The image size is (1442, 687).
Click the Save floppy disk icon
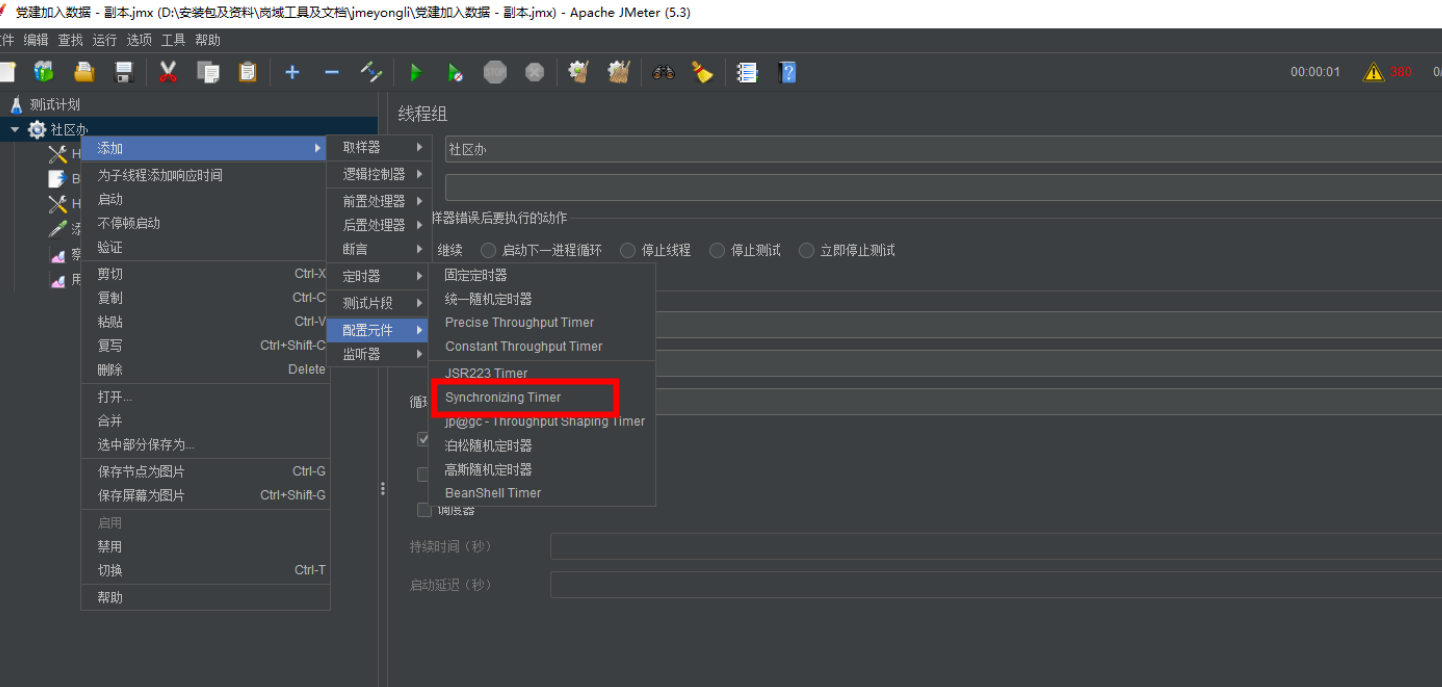click(x=124, y=72)
